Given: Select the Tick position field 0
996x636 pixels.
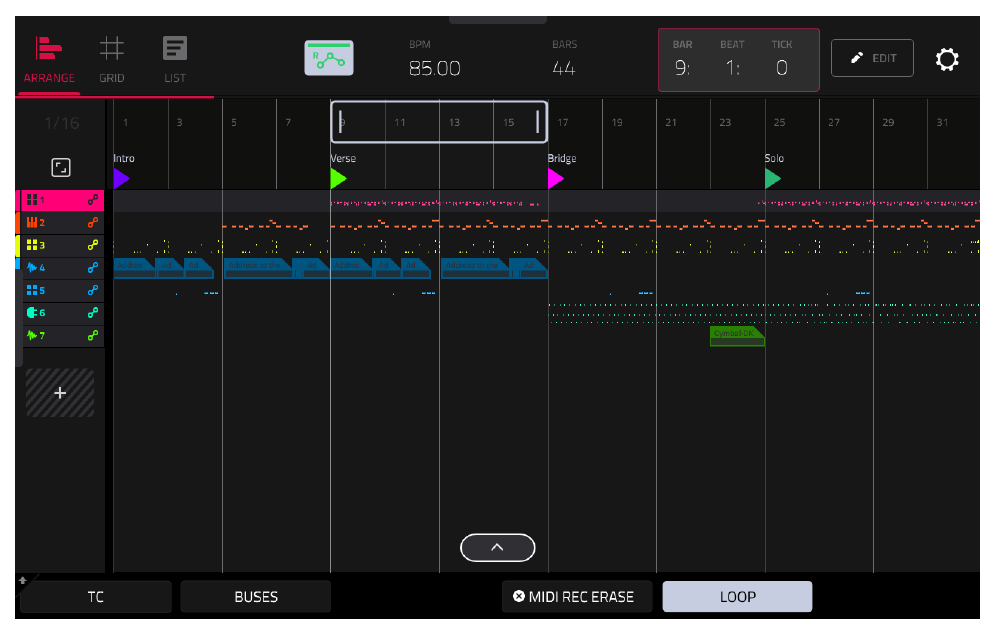Looking at the screenshot, I should [782, 67].
